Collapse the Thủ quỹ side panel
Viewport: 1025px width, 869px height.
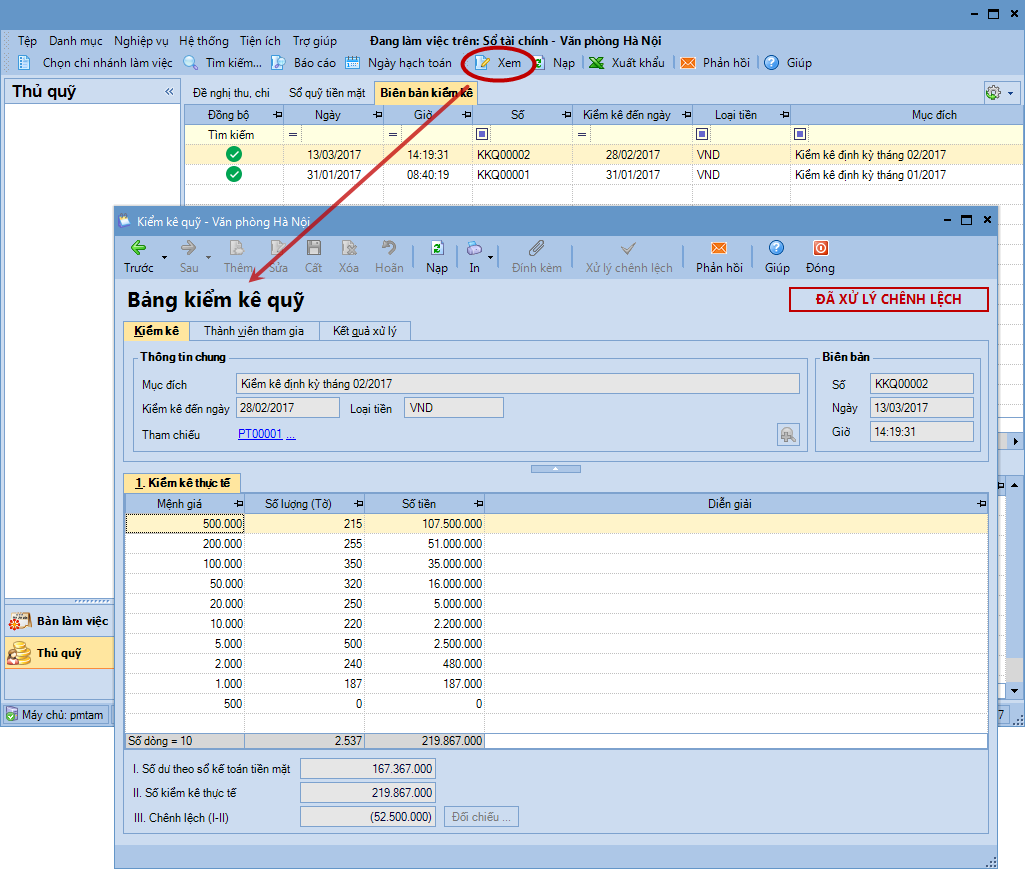(x=169, y=92)
